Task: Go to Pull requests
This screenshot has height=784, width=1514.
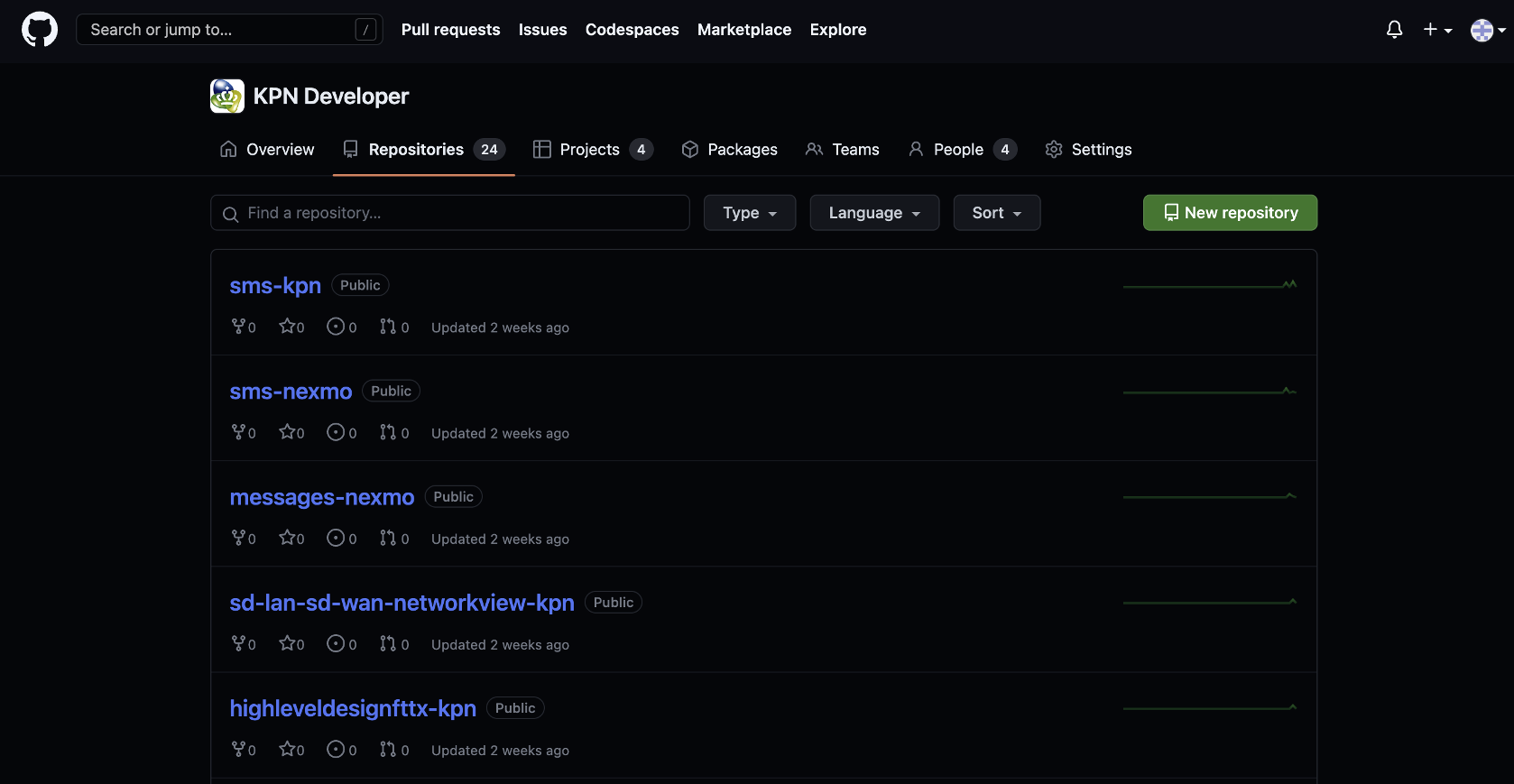Action: [450, 30]
